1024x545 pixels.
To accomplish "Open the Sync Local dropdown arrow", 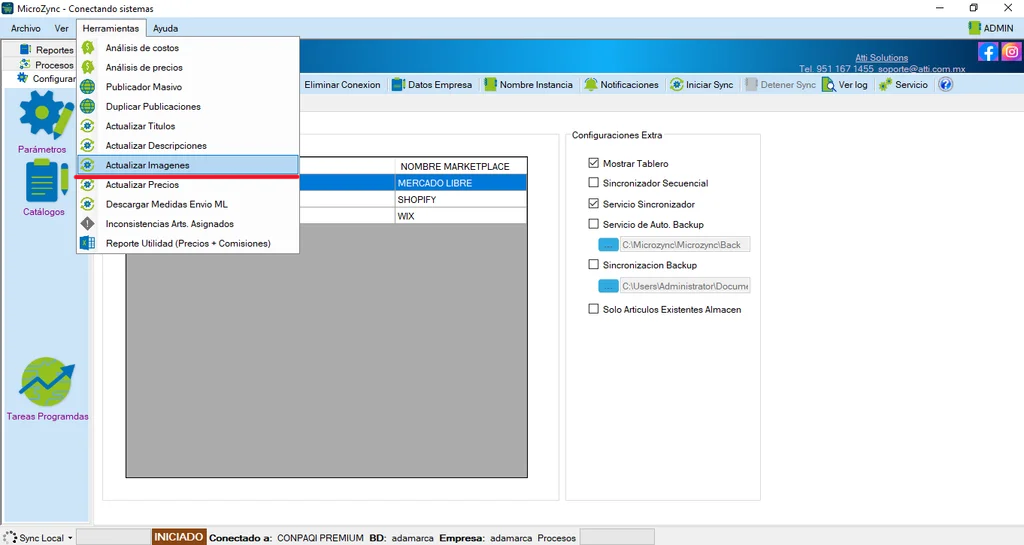I will (70, 538).
